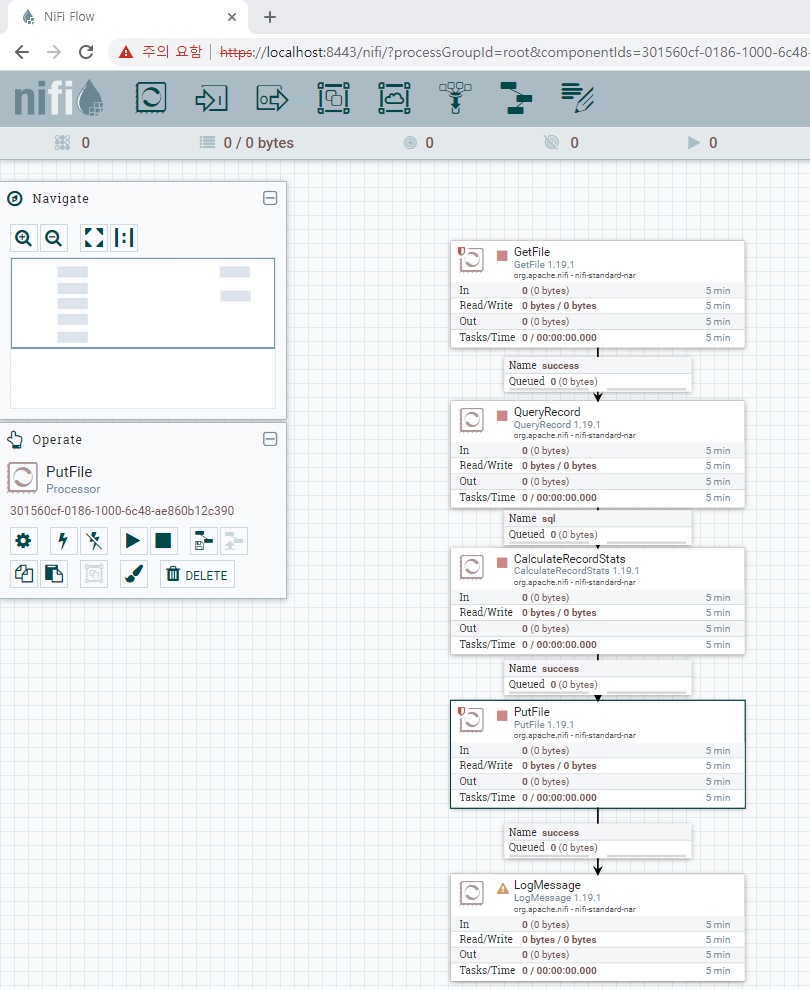Click the security warning indicator

[x=161, y=52]
